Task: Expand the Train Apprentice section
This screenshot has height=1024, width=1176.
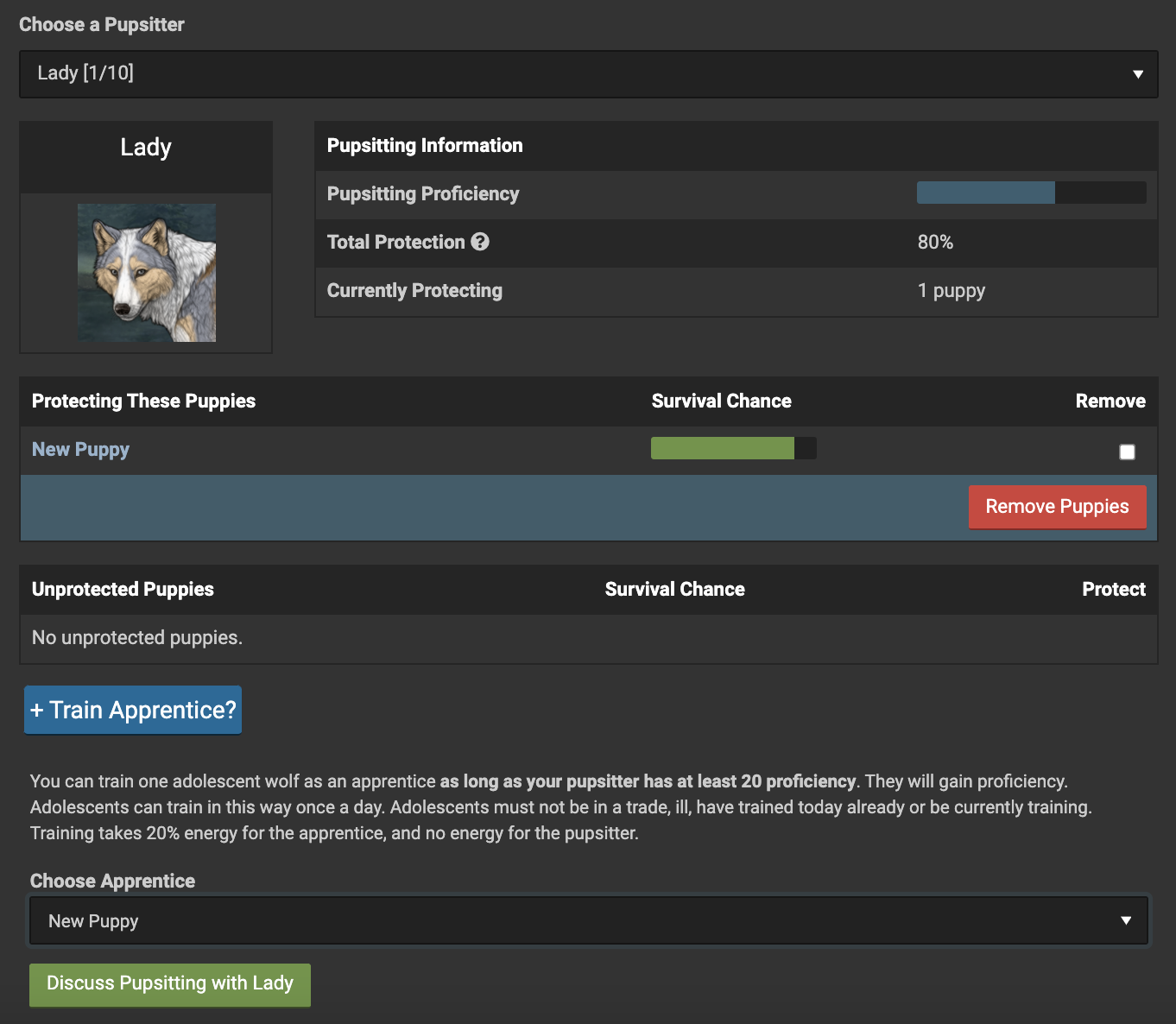Action: click(133, 710)
